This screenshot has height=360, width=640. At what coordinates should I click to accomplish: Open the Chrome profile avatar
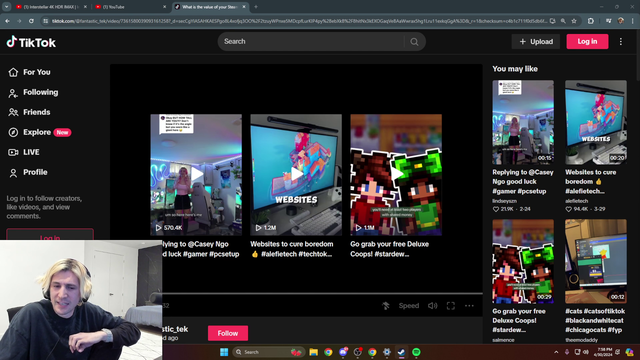point(621,21)
